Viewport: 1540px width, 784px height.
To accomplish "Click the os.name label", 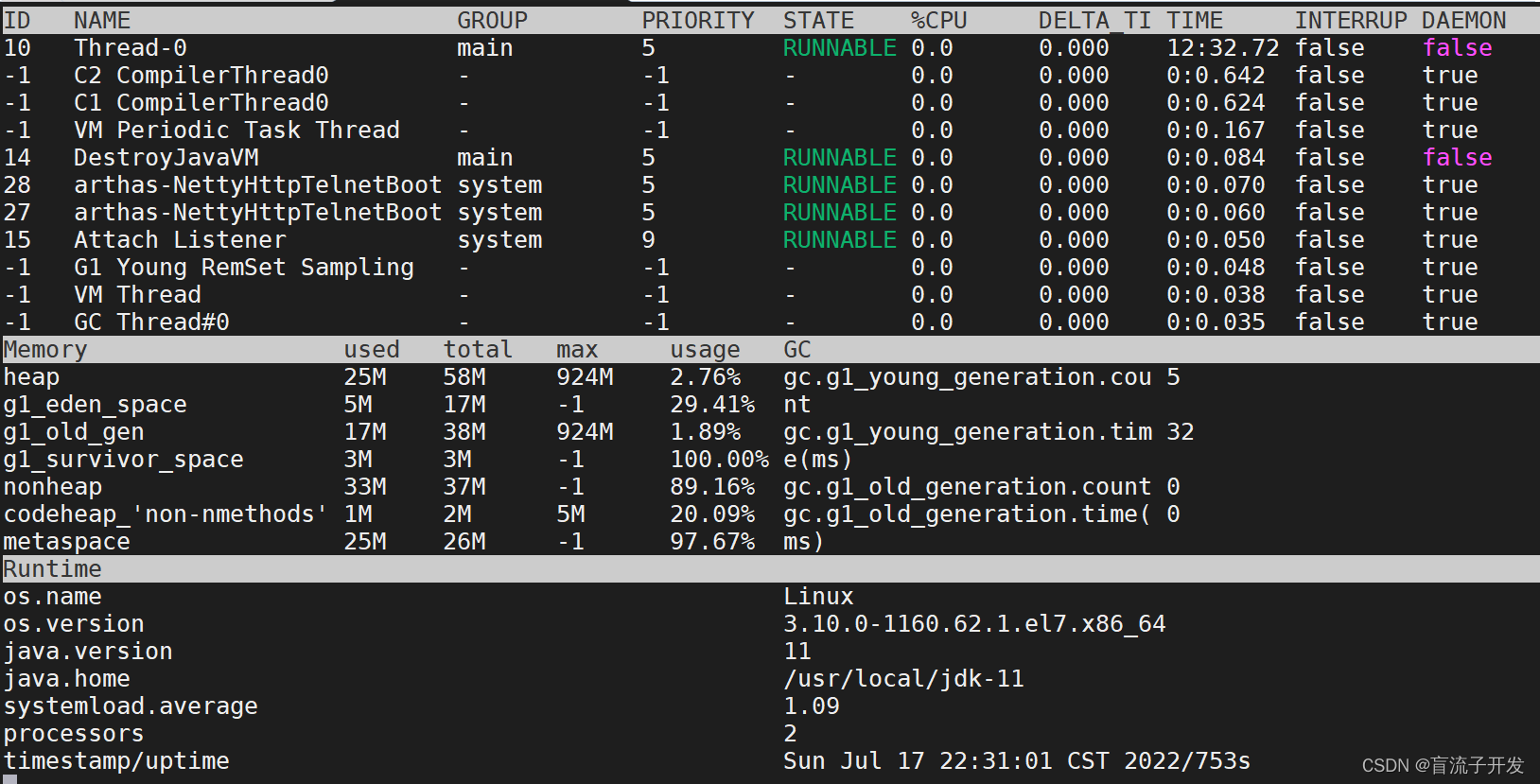I will pyautogui.click(x=52, y=596).
